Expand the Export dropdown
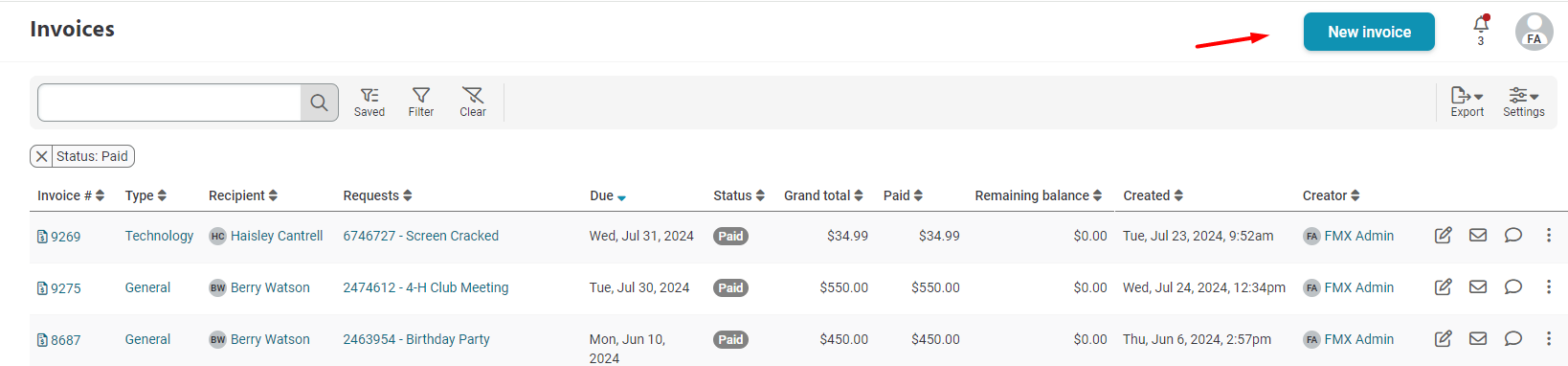The width and height of the screenshot is (1568, 366). (1467, 102)
